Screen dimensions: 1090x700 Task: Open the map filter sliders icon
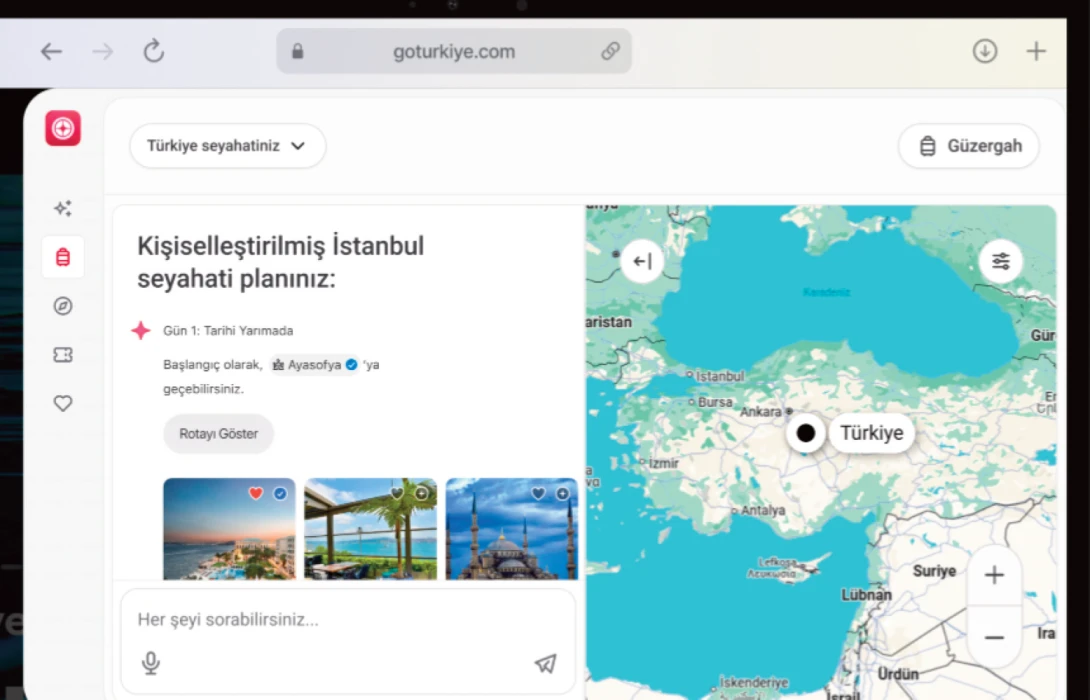point(1001,261)
